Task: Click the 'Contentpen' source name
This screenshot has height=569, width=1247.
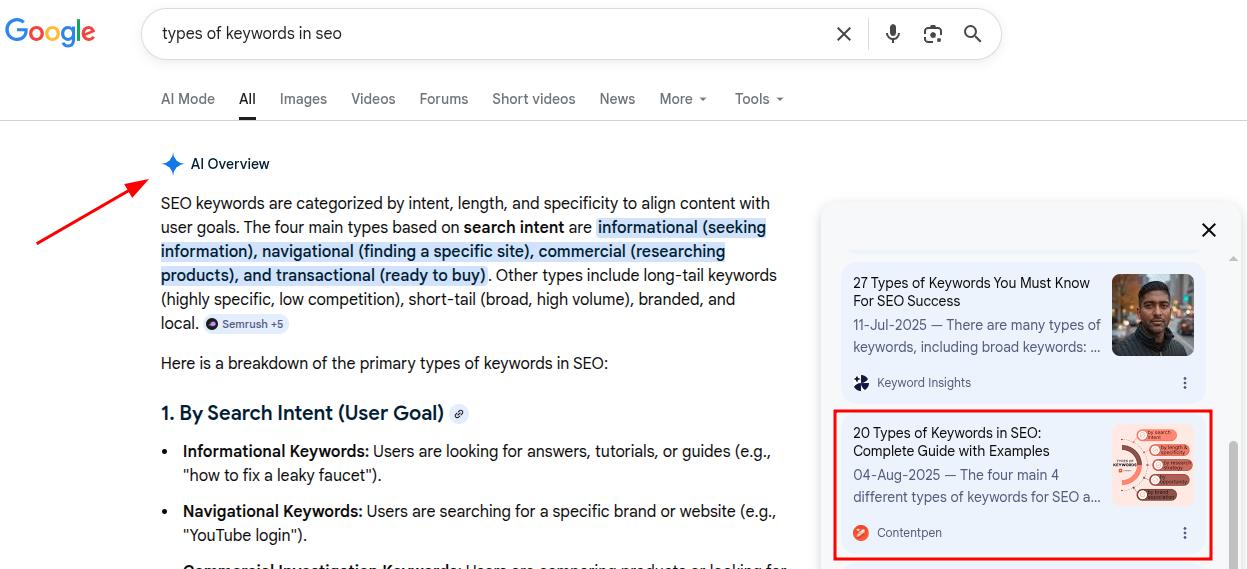Action: point(909,533)
